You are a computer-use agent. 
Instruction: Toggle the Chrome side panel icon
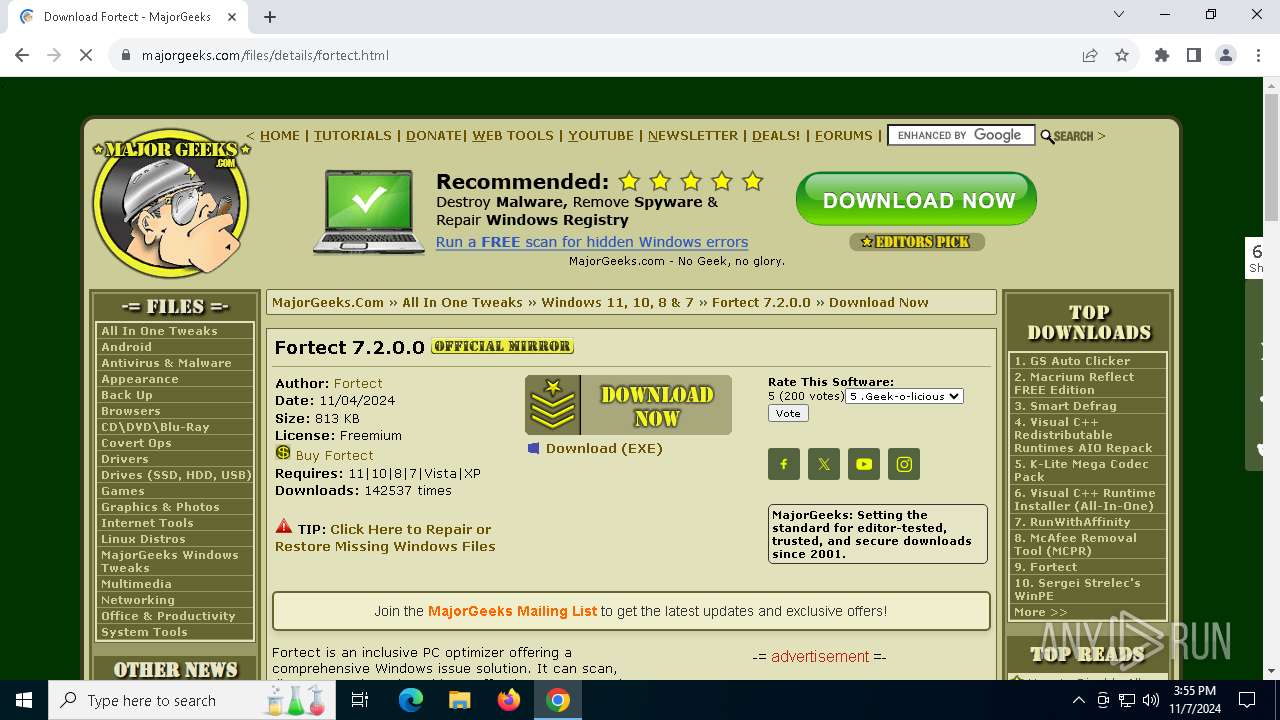pyautogui.click(x=1194, y=55)
